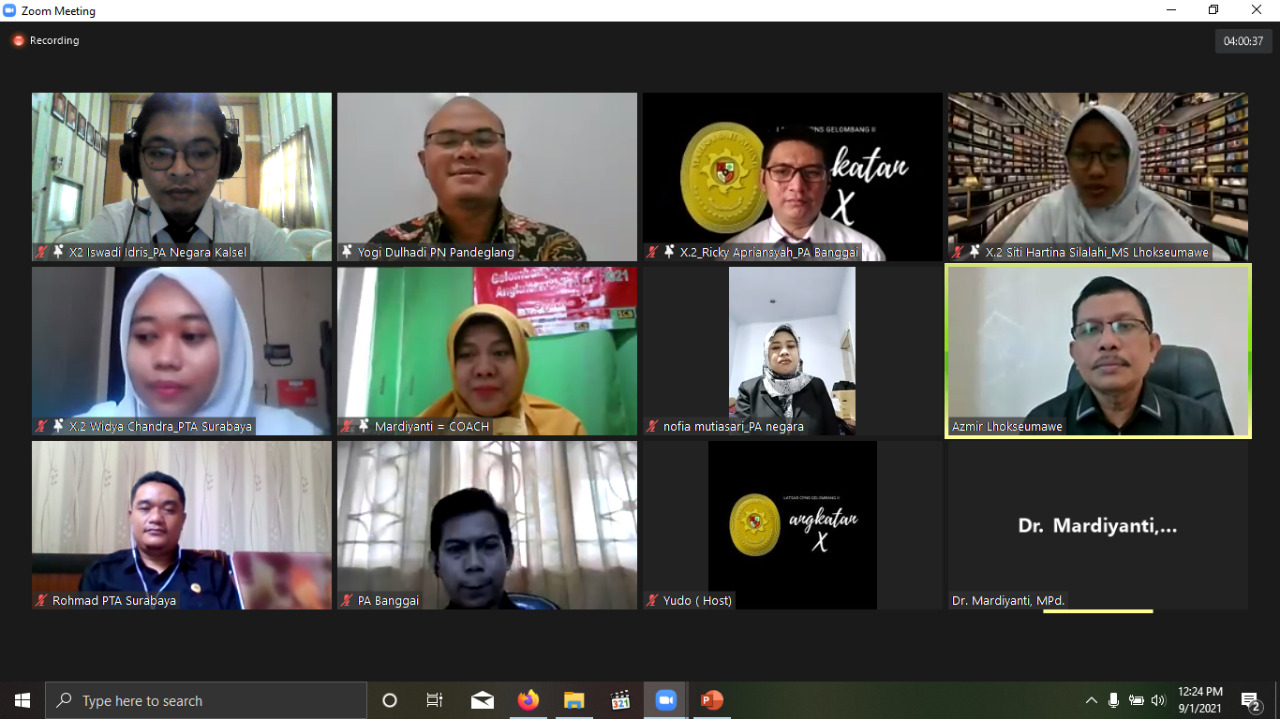Expand hidden system tray icons

tap(1091, 700)
